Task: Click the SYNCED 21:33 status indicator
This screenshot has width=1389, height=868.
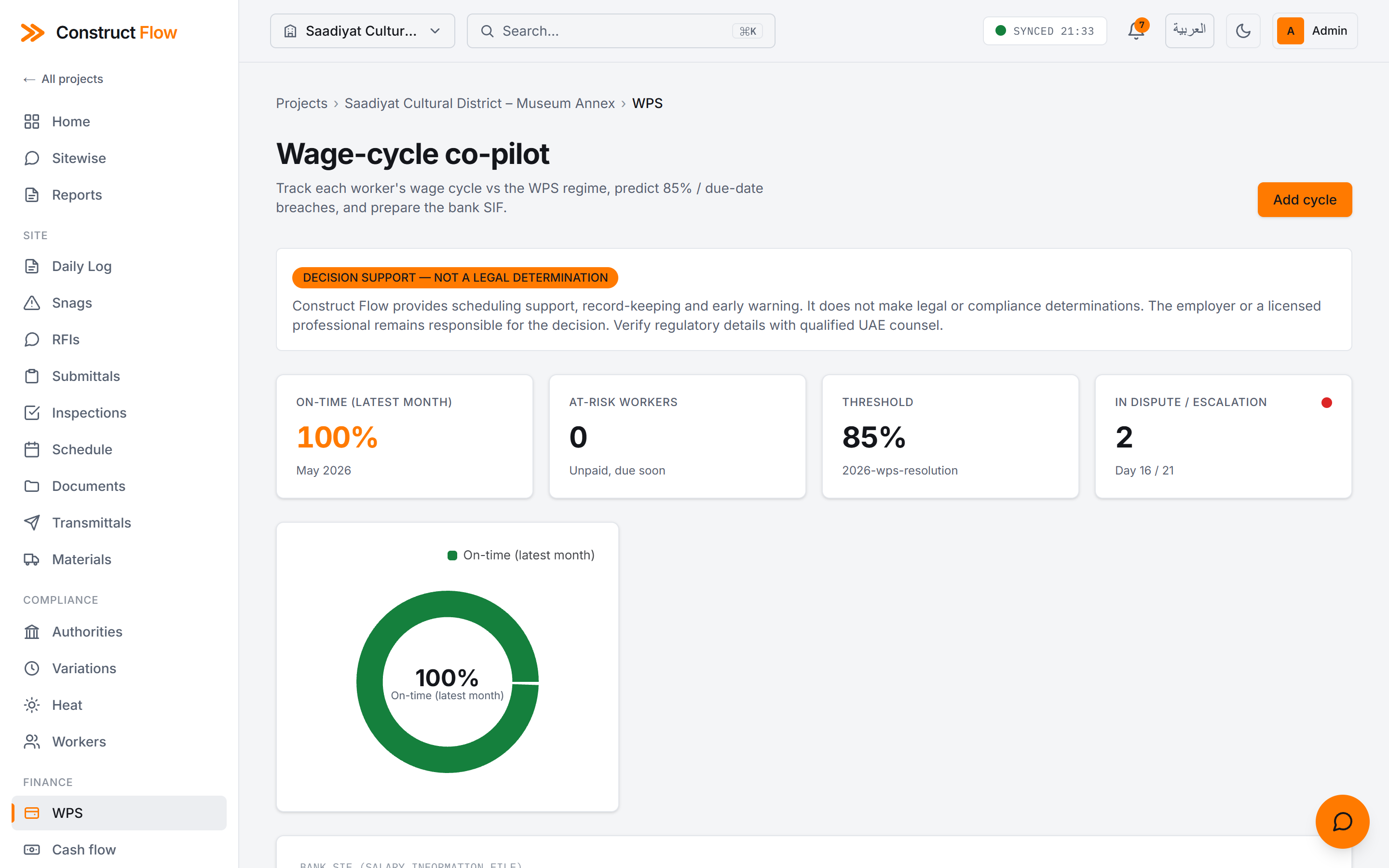Action: click(1044, 31)
